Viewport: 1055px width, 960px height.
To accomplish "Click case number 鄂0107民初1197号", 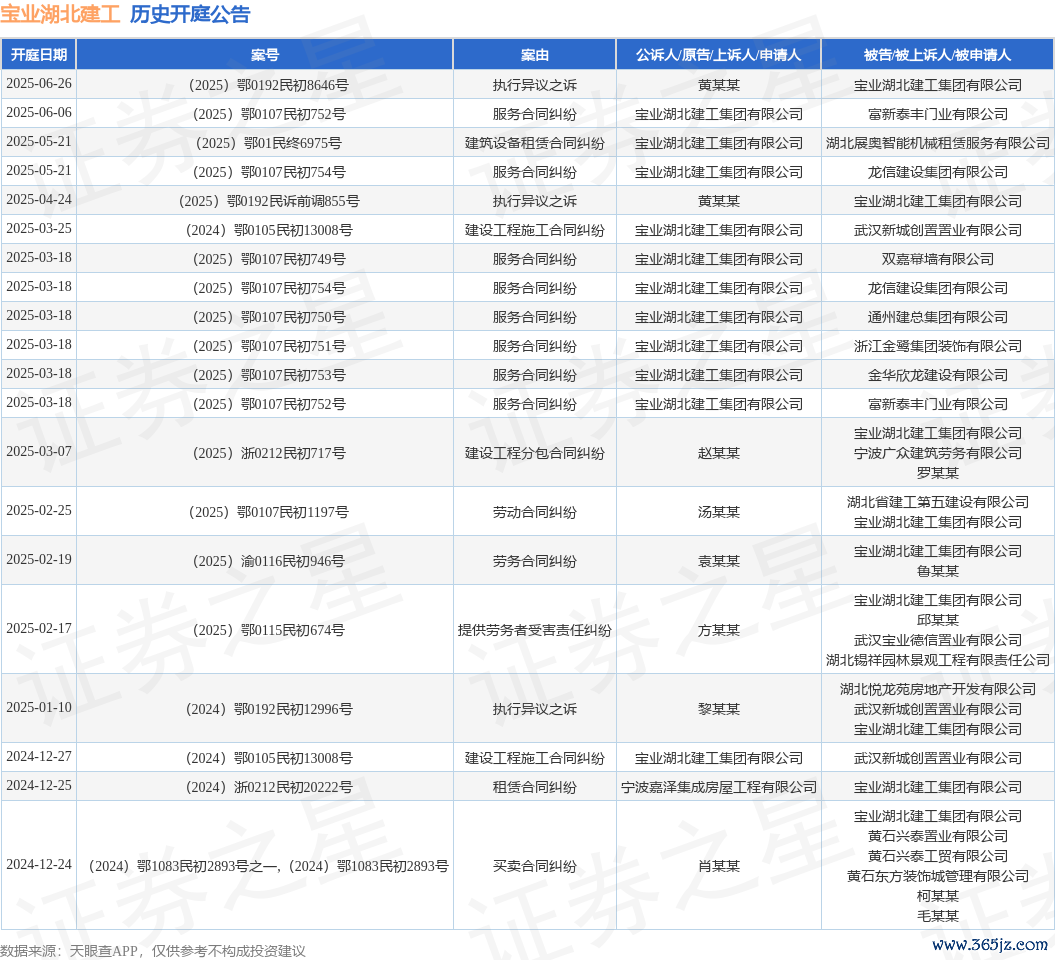I will 268,512.
